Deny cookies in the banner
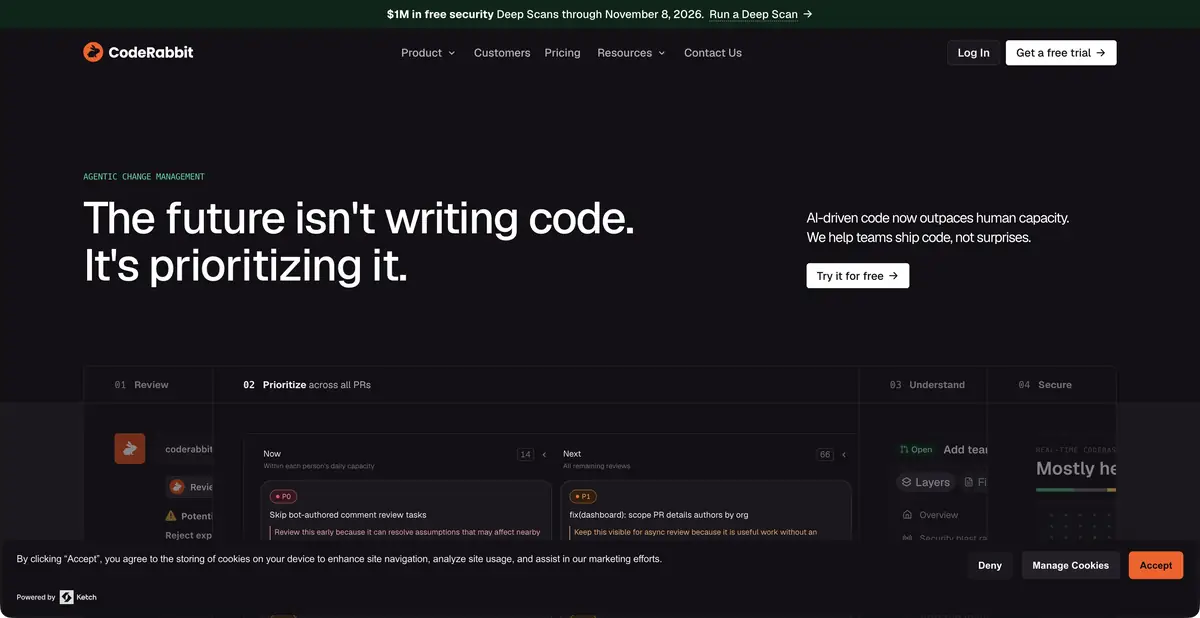The image size is (1200, 618). coord(990,565)
